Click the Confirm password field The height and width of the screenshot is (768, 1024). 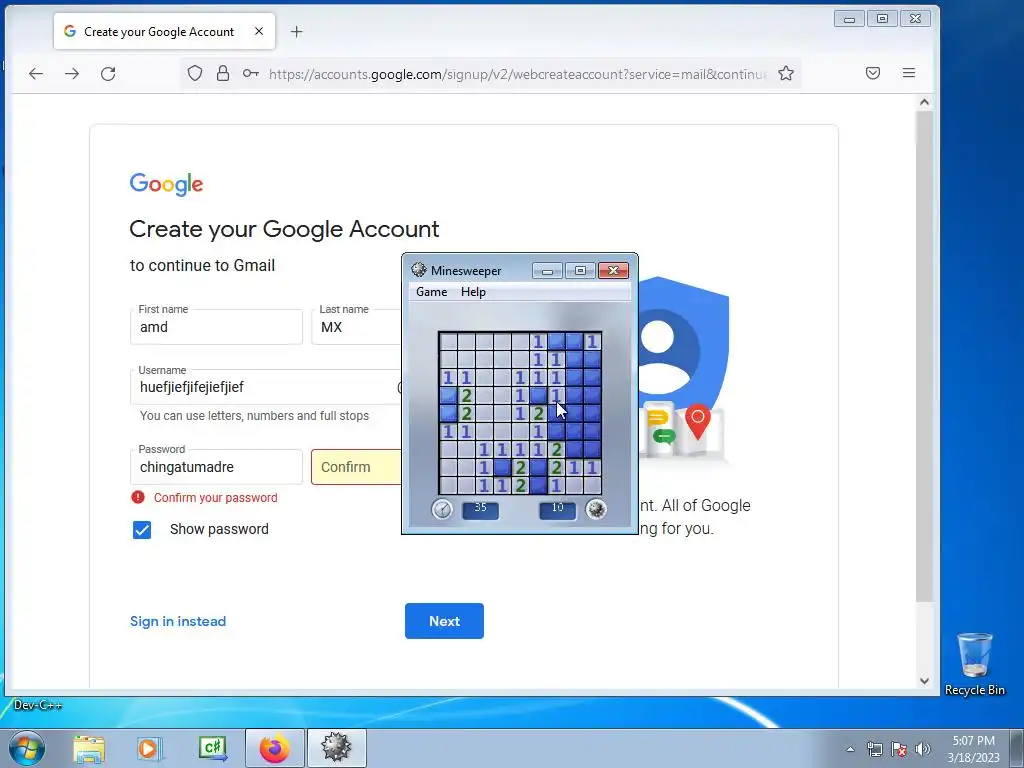pyautogui.click(x=357, y=467)
